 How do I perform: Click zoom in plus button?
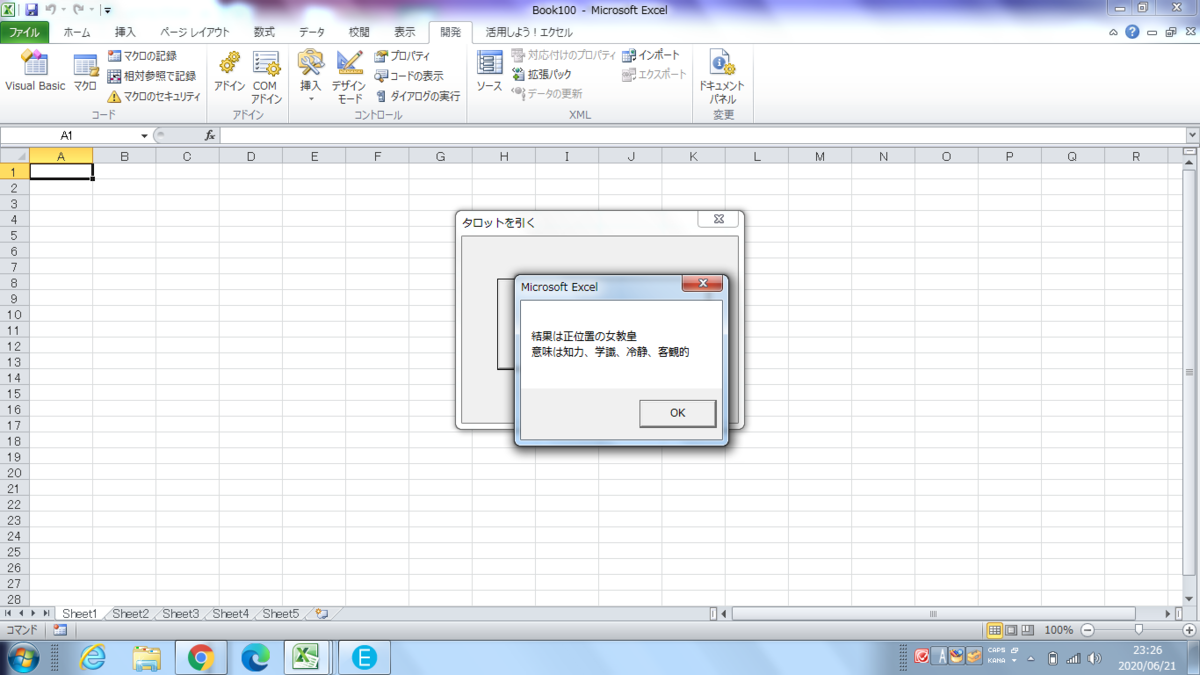1189,630
